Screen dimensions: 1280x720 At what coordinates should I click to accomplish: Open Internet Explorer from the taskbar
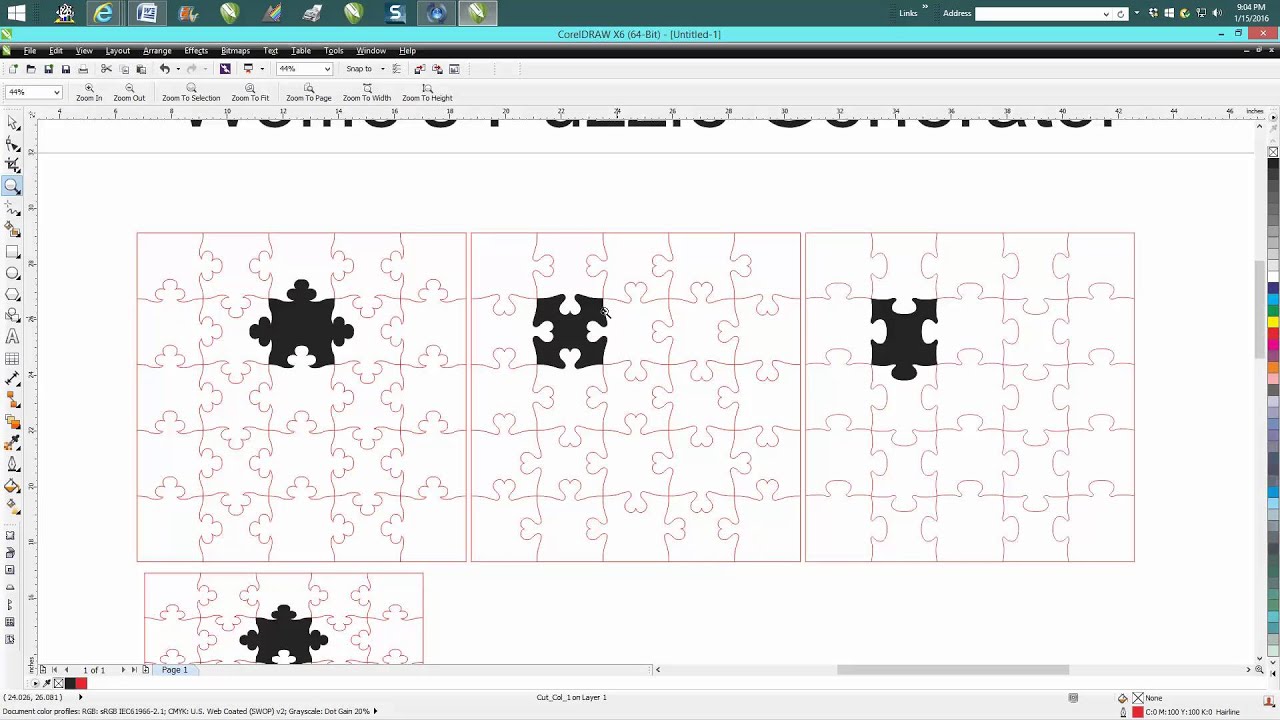[103, 13]
